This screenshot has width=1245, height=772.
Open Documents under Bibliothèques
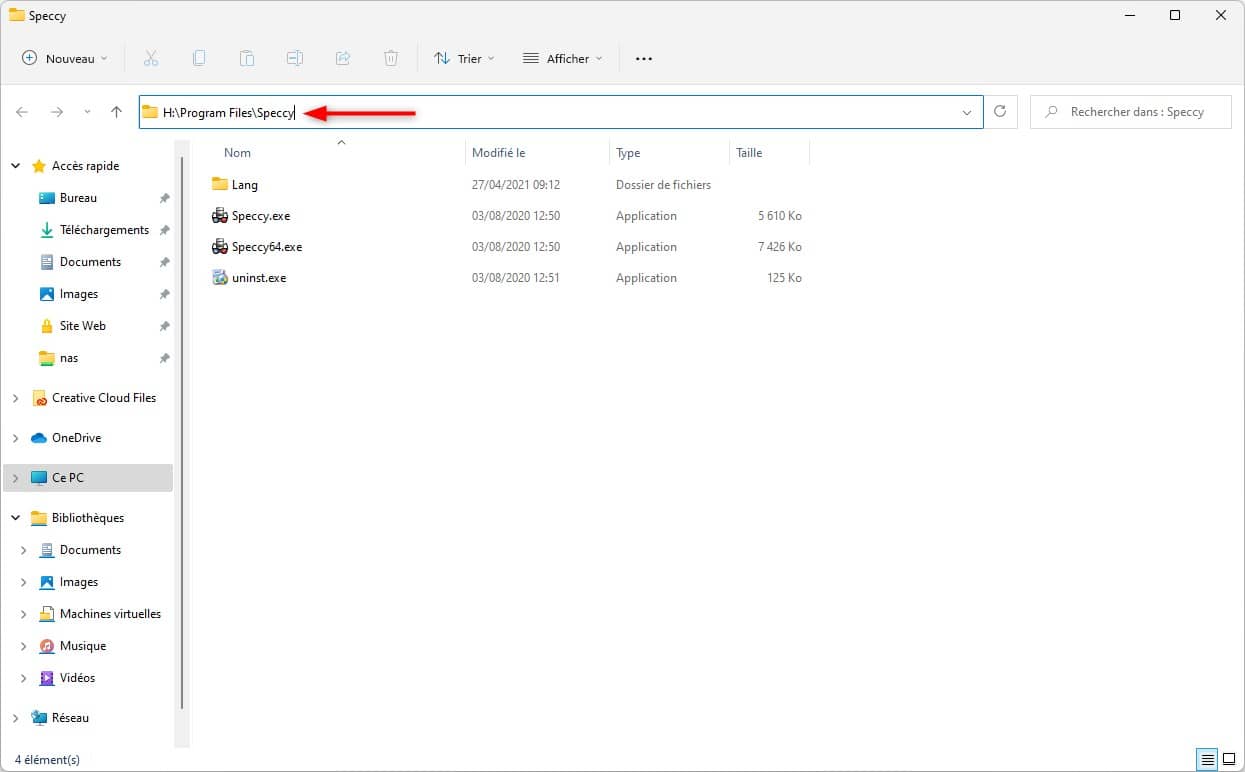click(x=90, y=550)
